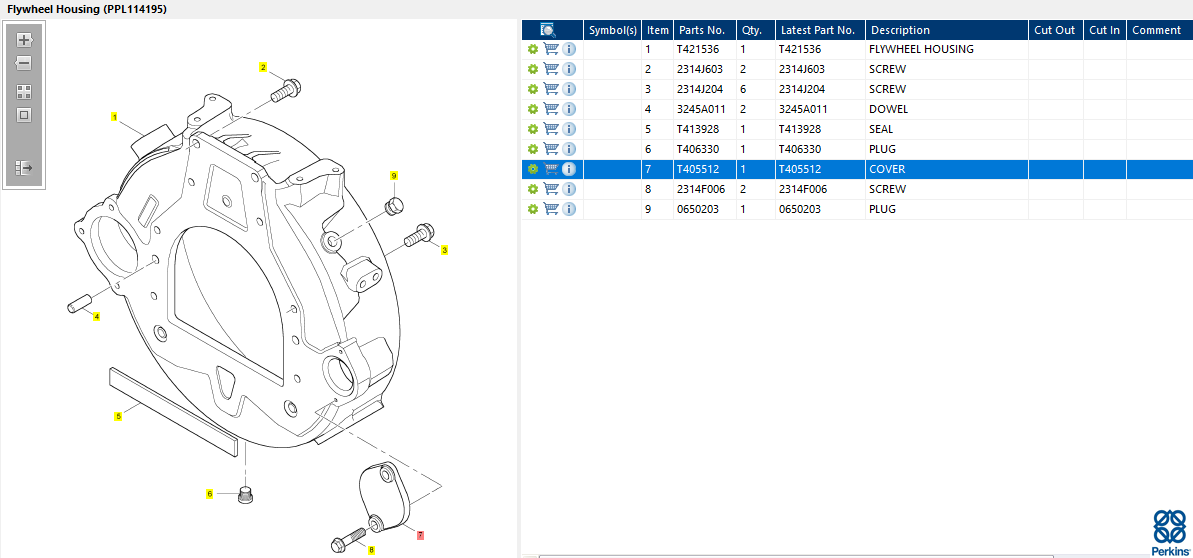Click gear icon for FLYWHEEL HOUSING row
This screenshot has height=558, width=1193.
[x=533, y=49]
